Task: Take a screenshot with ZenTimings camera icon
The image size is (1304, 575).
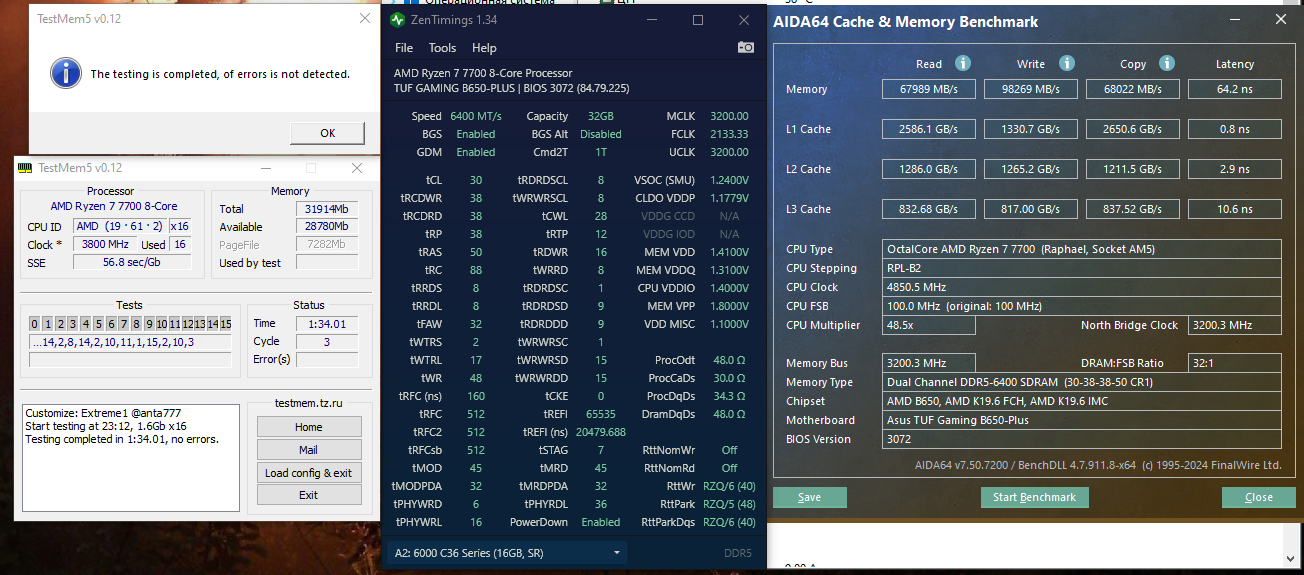Action: [x=746, y=47]
